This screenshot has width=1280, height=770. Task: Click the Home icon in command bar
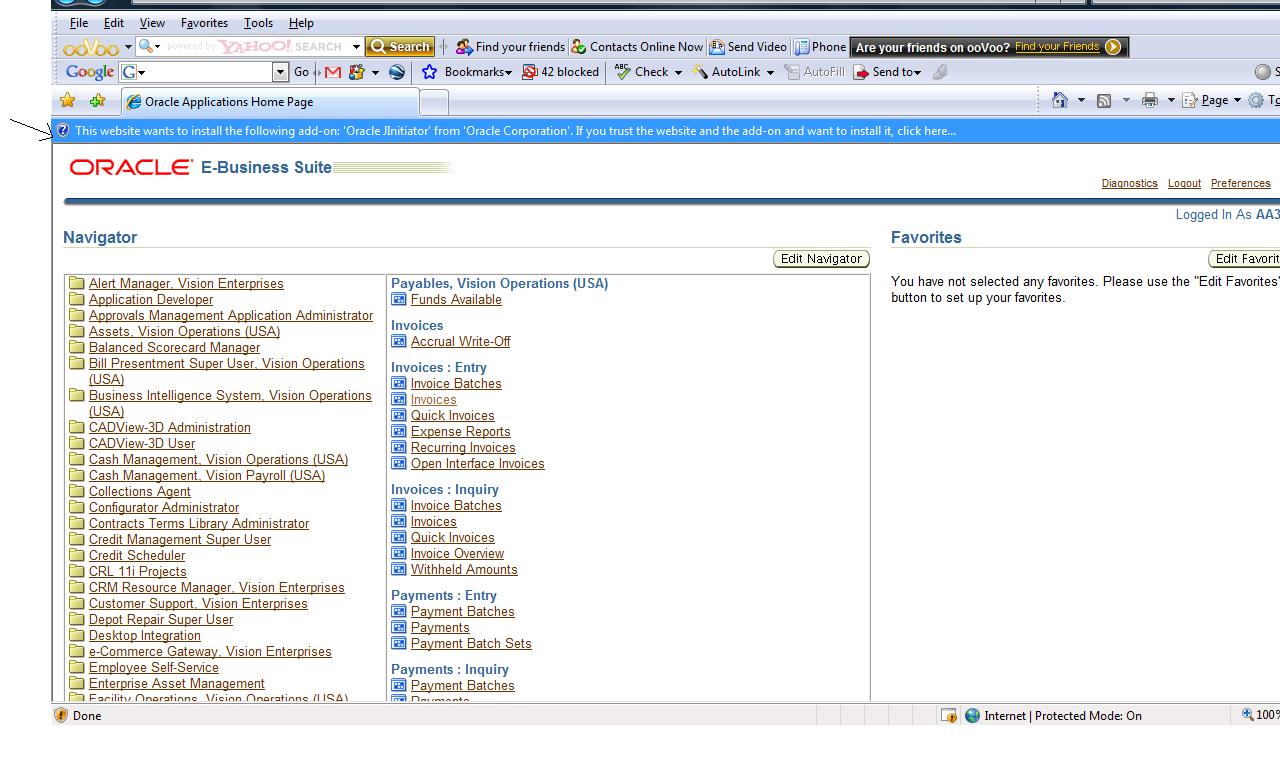[x=1060, y=100]
